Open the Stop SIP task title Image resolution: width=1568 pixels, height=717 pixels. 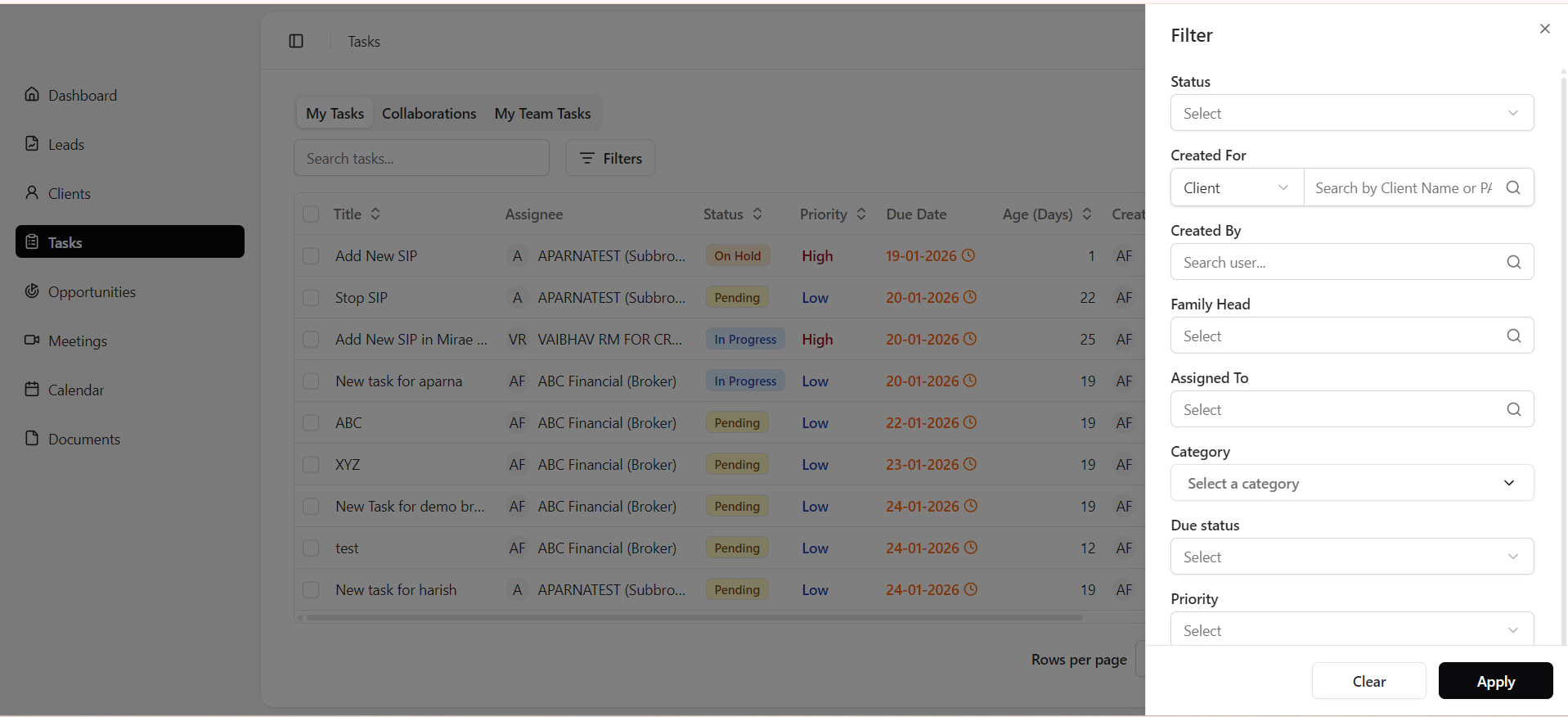[x=362, y=297]
